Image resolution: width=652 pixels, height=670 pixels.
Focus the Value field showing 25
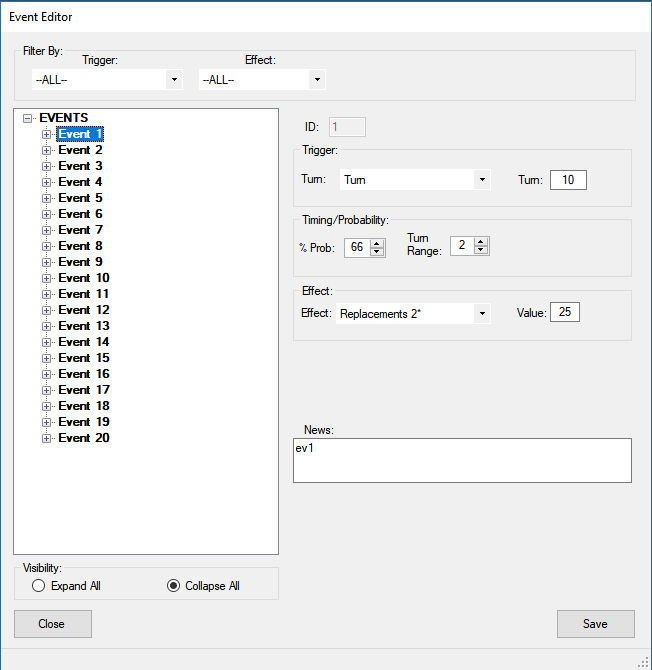coord(565,312)
